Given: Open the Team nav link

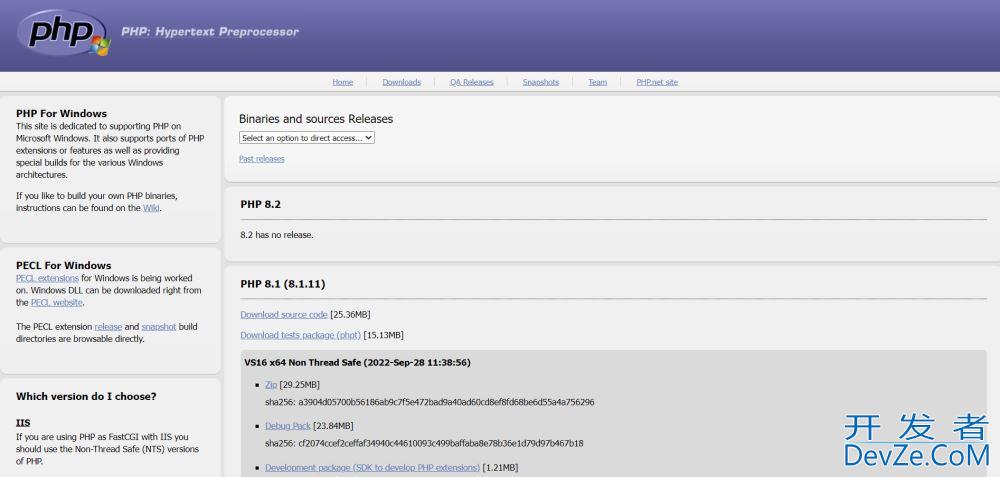Looking at the screenshot, I should click(x=597, y=82).
